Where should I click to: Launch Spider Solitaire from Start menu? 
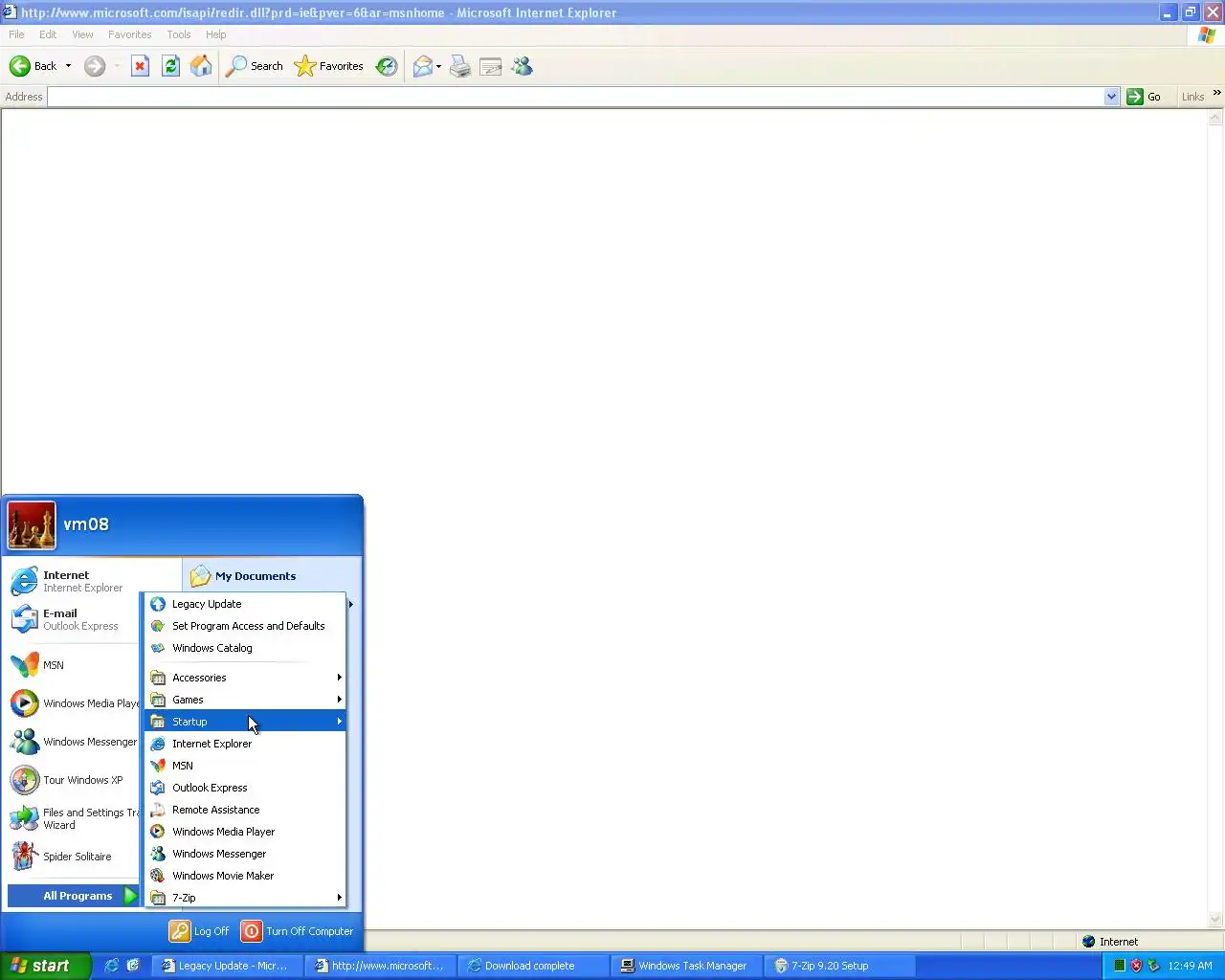pyautogui.click(x=75, y=857)
